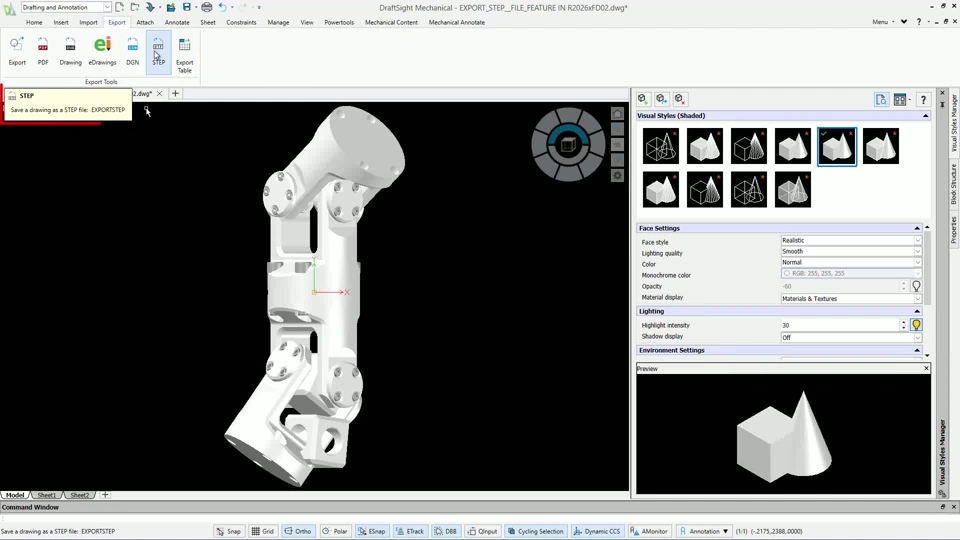
Task: Click the print icon in quick access toolbar
Action: click(x=206, y=7)
